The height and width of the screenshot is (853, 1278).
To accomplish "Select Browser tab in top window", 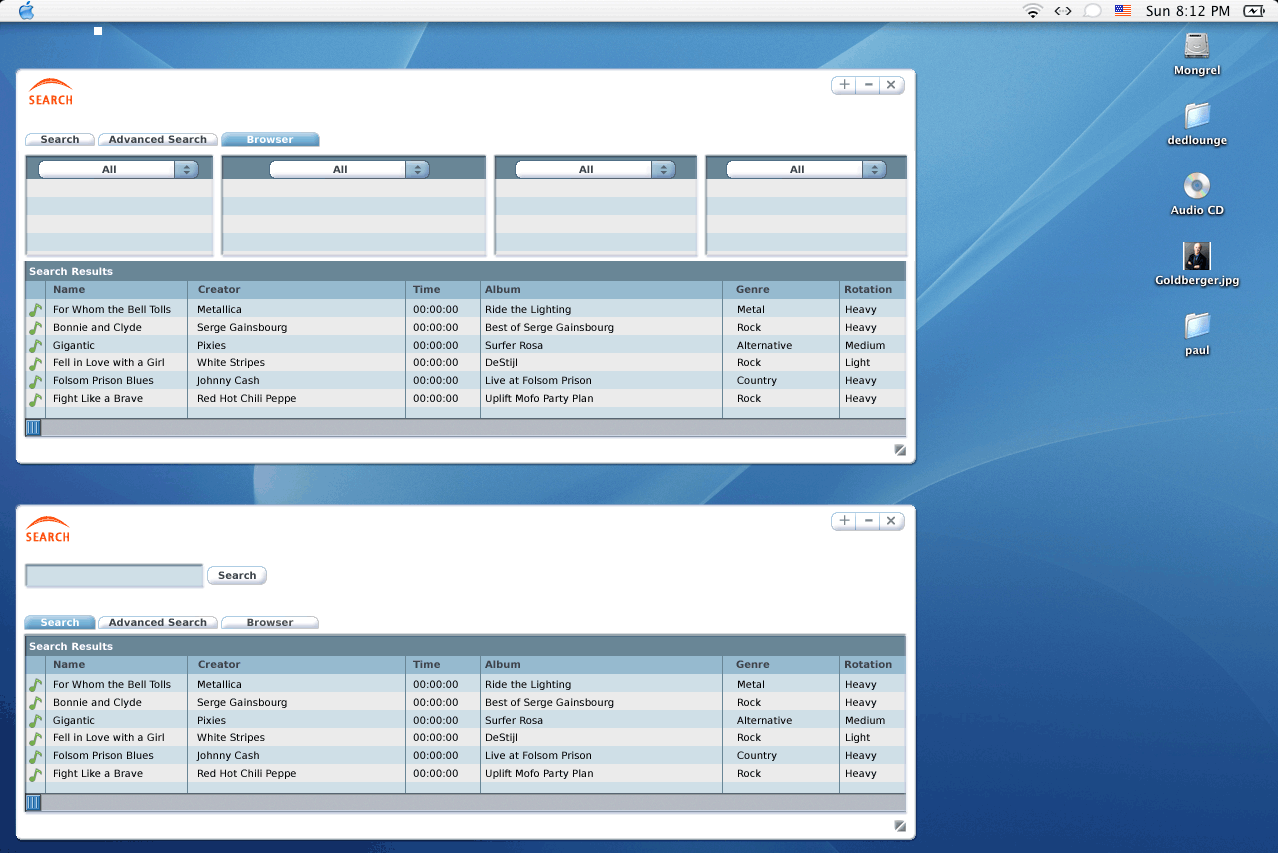I will (x=270, y=140).
